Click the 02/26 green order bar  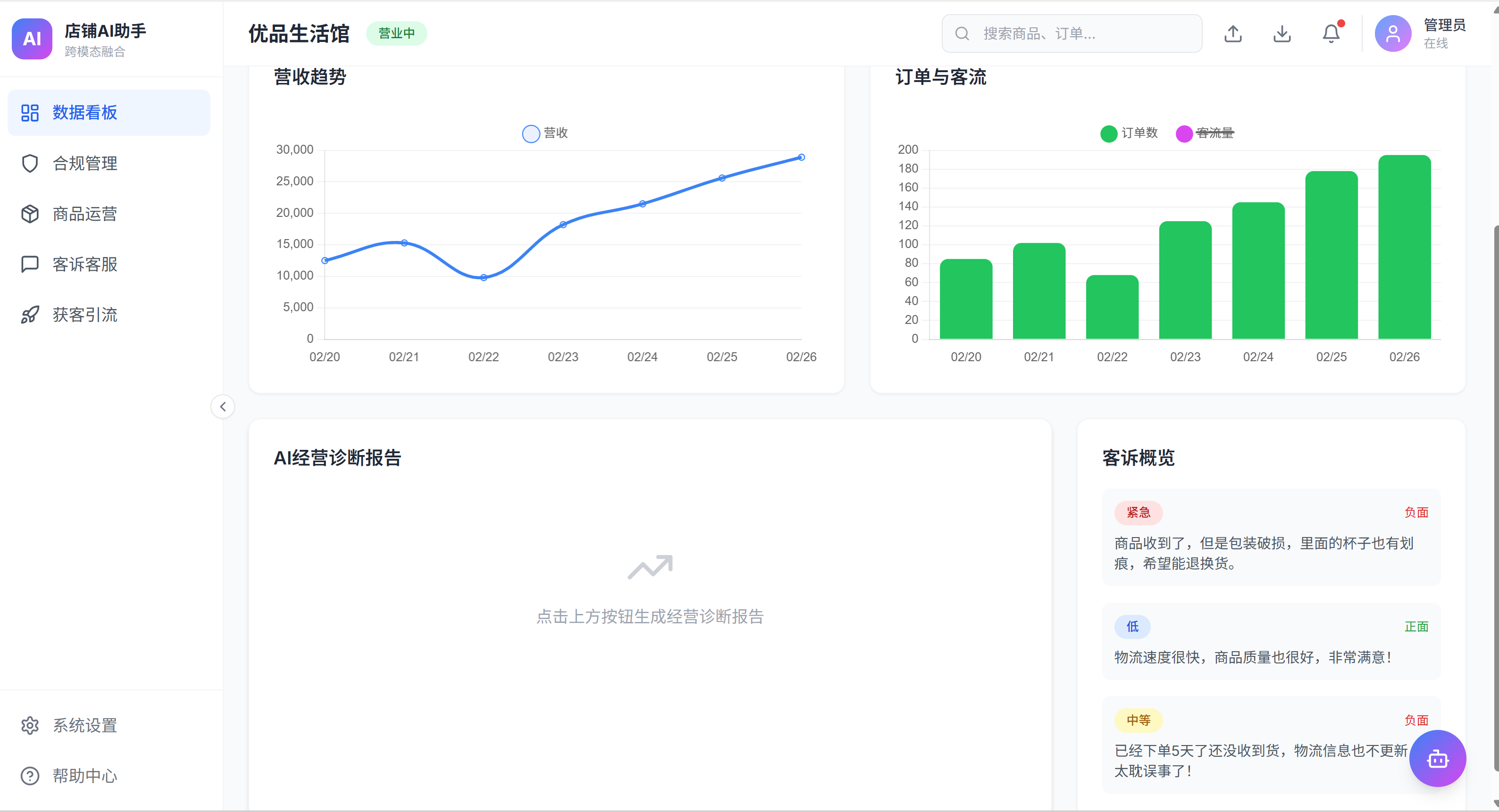1404,247
